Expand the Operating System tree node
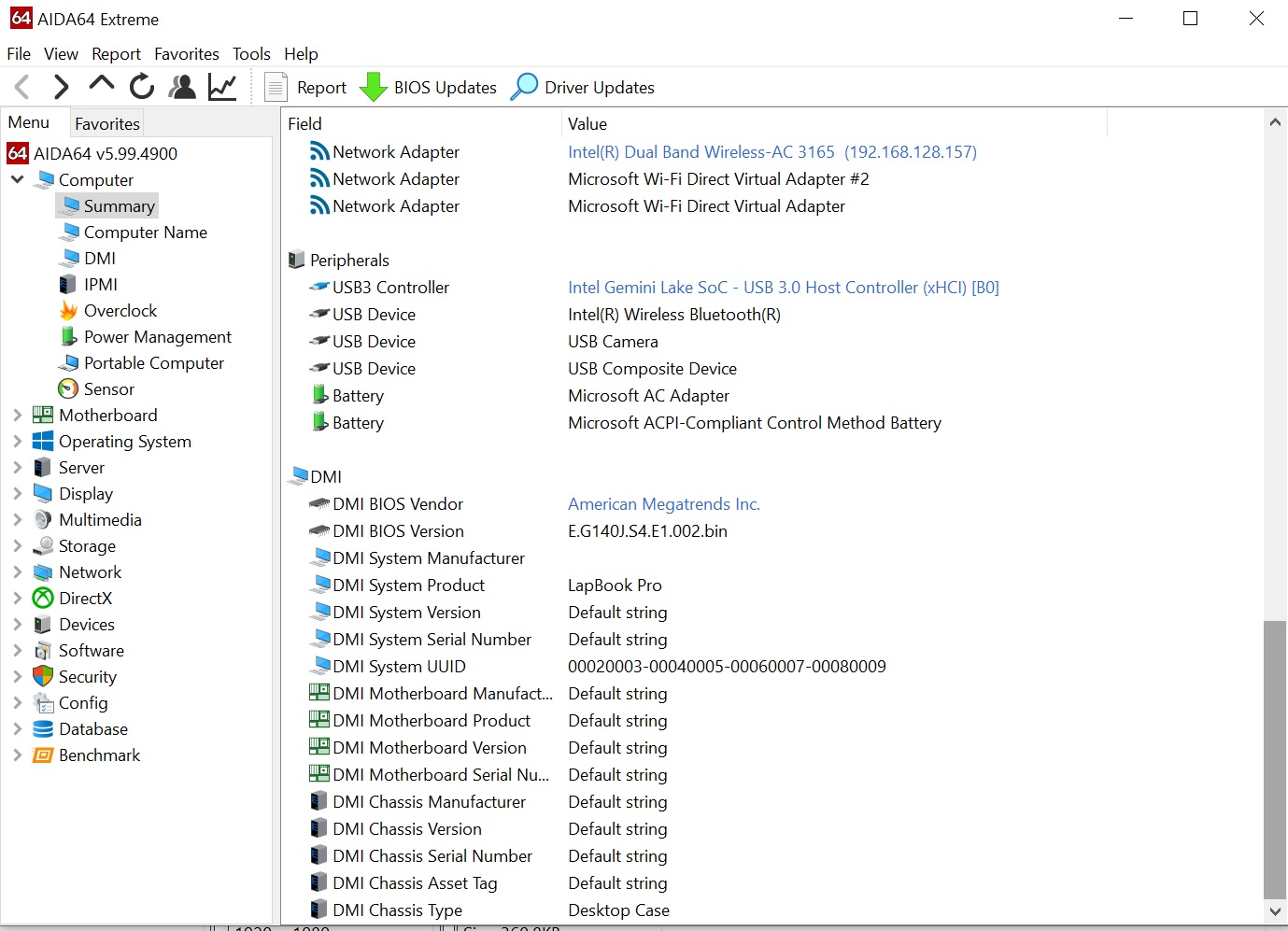The height and width of the screenshot is (931, 1288). [17, 441]
